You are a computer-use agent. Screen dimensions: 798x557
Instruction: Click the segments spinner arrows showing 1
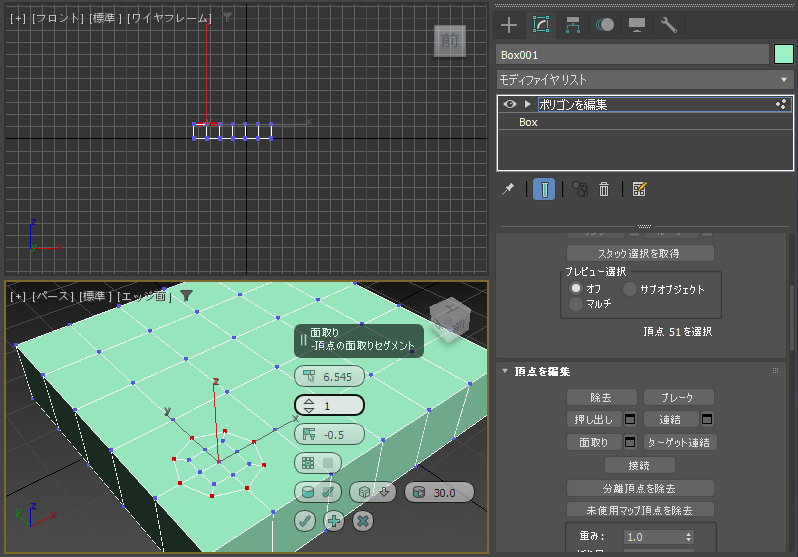[x=309, y=406]
